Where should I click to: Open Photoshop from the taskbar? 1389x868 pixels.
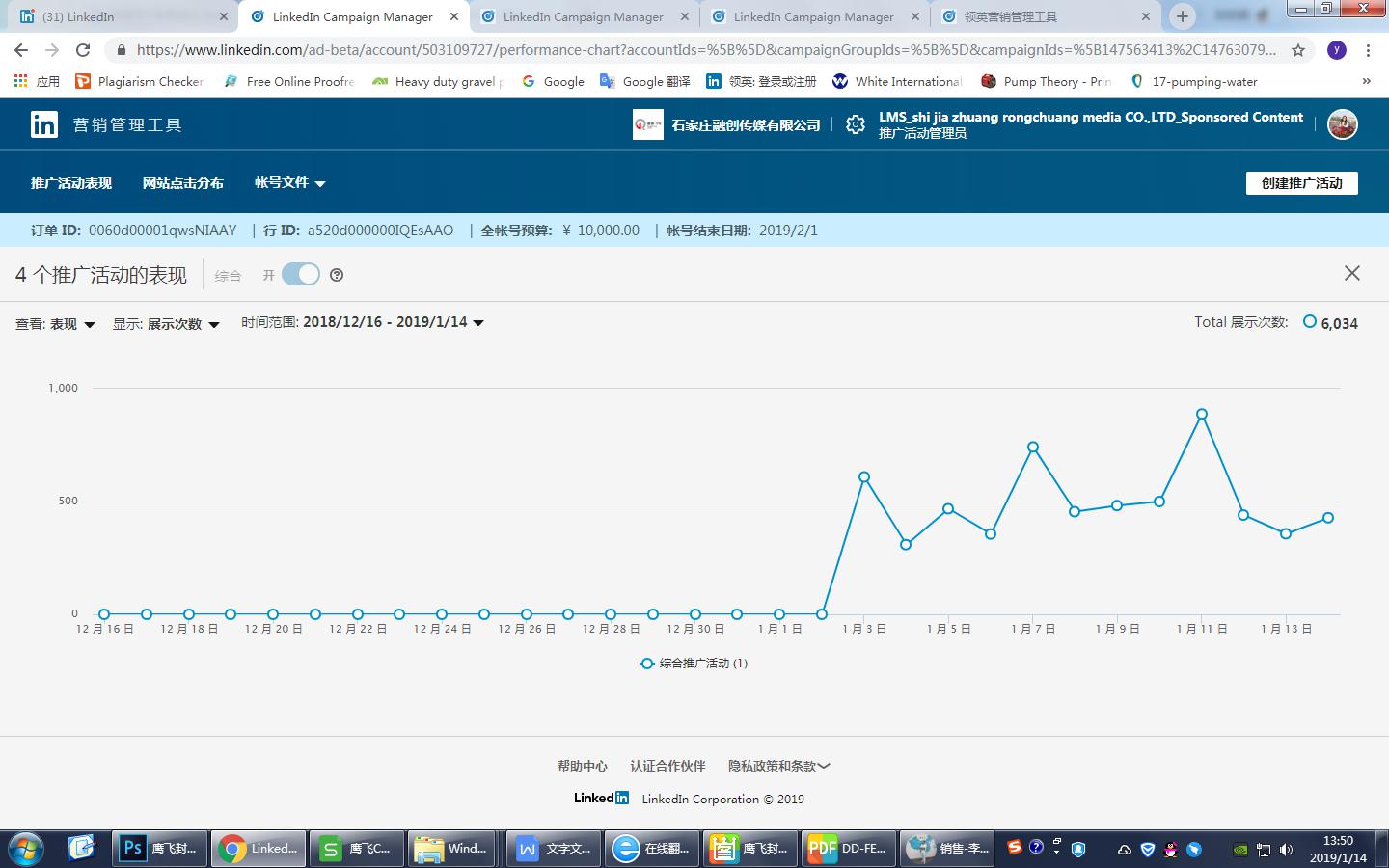pos(156,849)
